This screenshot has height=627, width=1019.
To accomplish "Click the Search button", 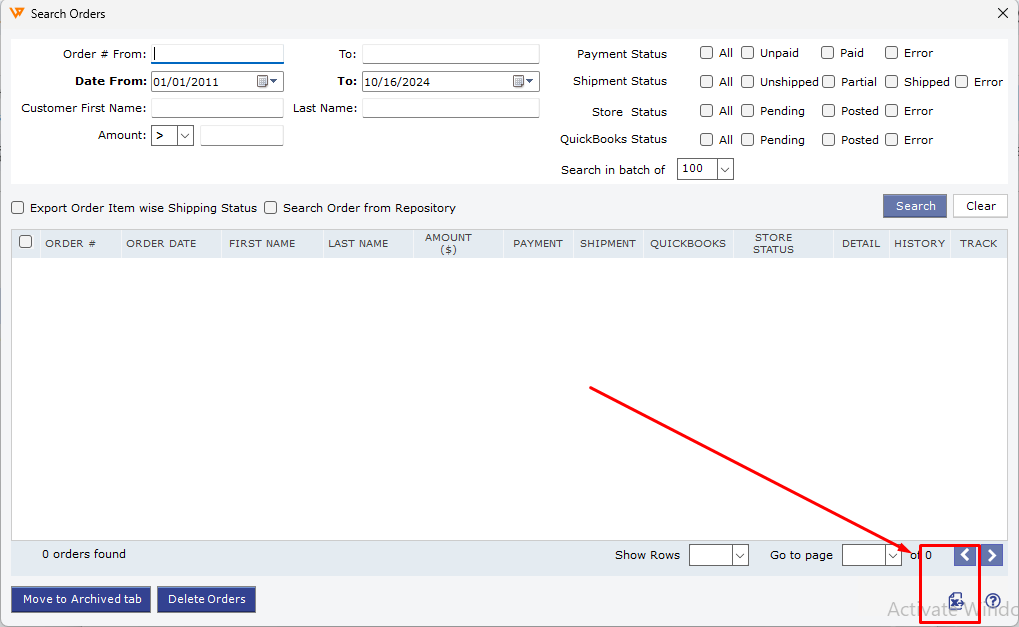I will (915, 206).
